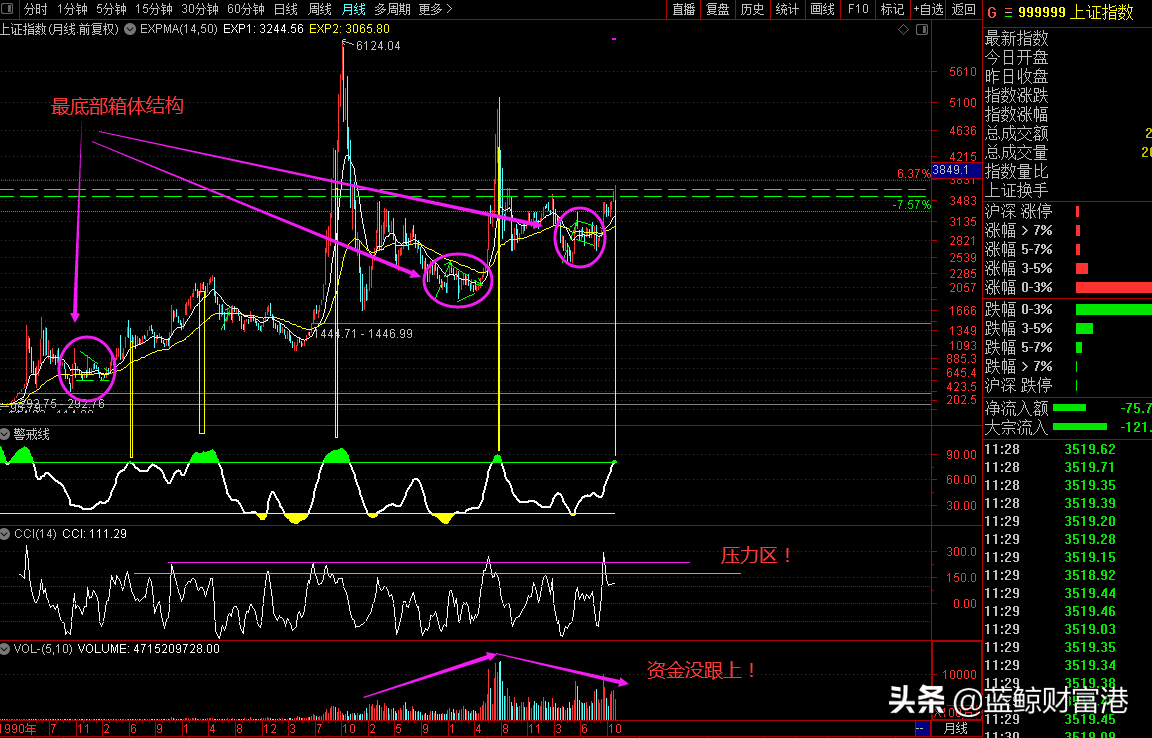The image size is (1152, 738).
Task: Open the 画线 drawing tools
Action: pos(822,9)
